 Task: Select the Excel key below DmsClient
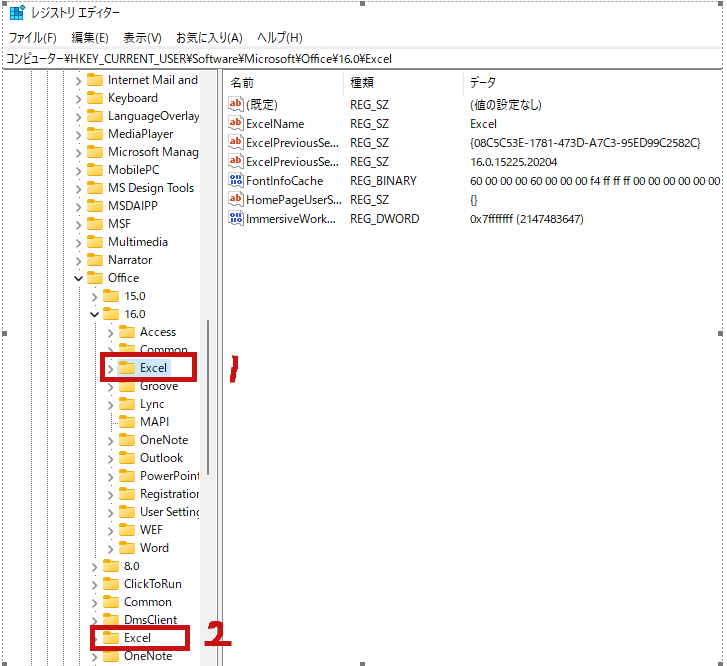click(137, 638)
